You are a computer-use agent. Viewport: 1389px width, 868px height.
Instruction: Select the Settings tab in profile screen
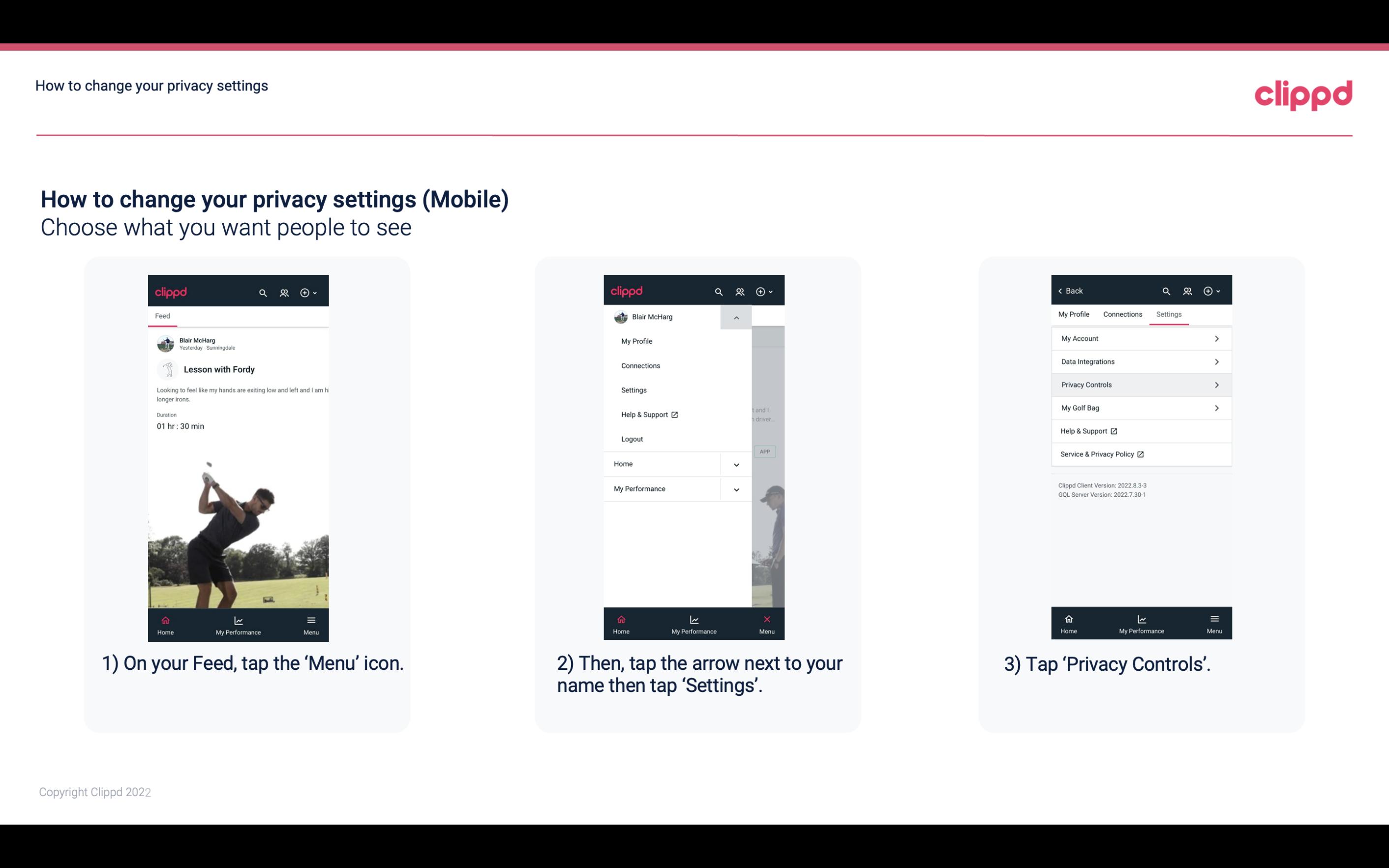click(x=1169, y=314)
